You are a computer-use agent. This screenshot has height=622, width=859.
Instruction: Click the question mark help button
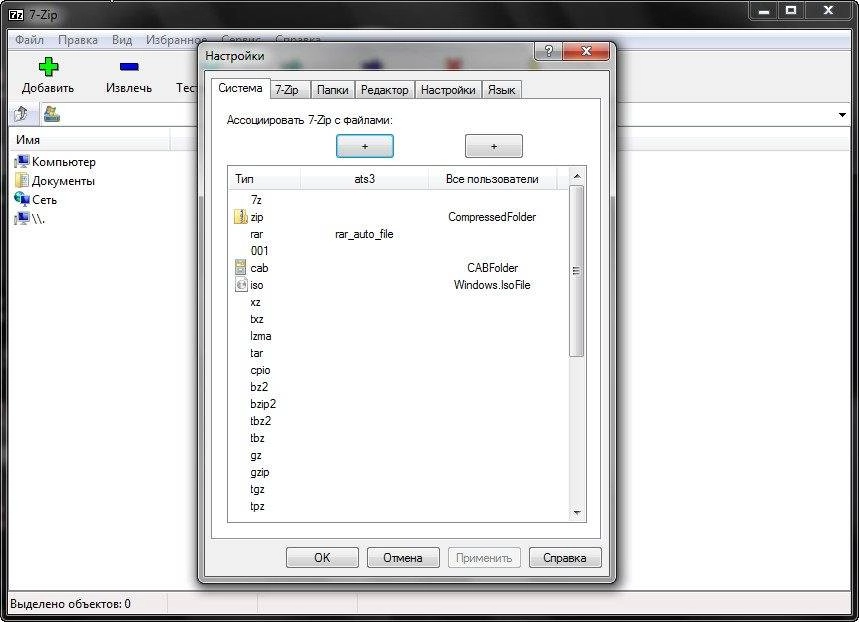point(548,51)
